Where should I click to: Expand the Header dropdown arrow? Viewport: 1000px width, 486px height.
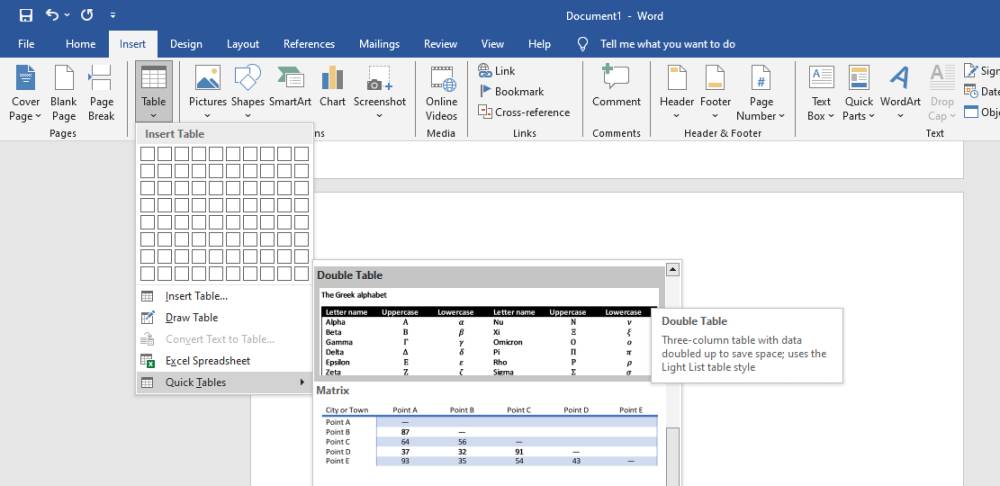677,116
